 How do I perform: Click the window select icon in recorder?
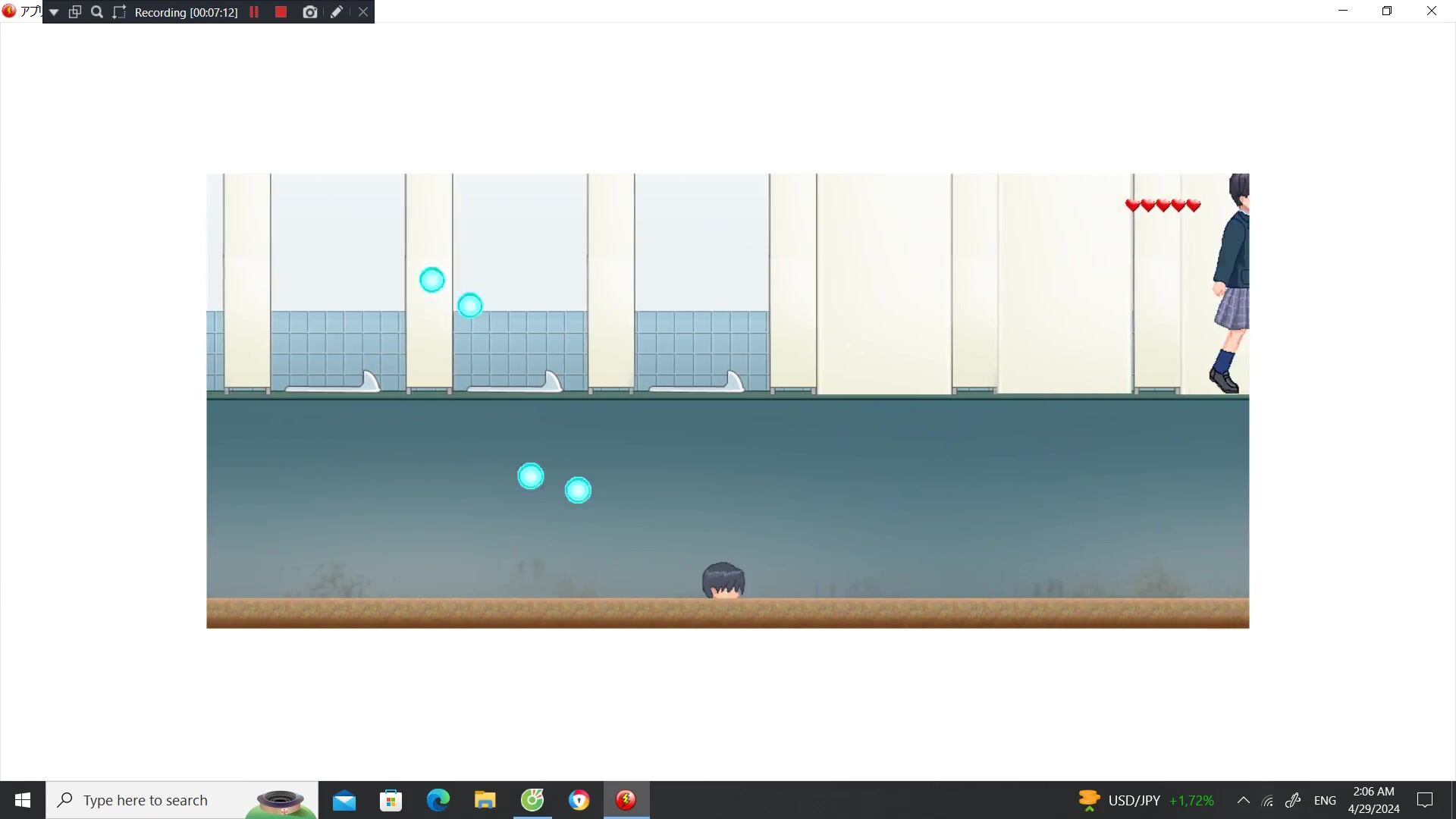(75, 12)
